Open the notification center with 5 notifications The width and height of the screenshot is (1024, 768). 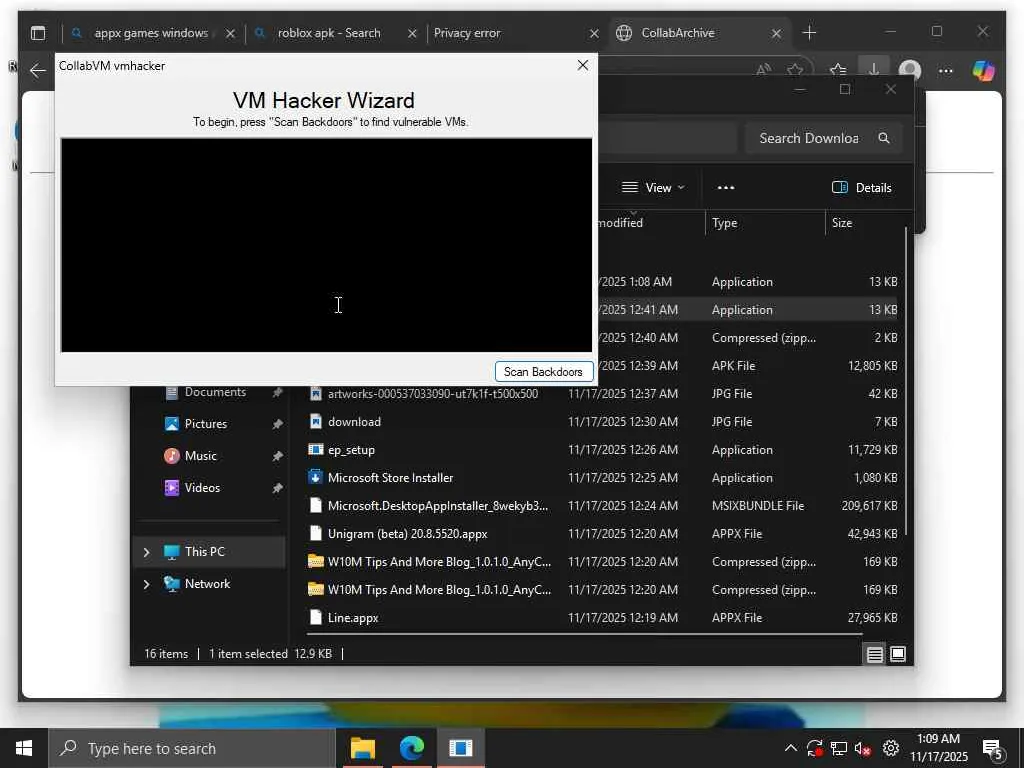pos(992,749)
